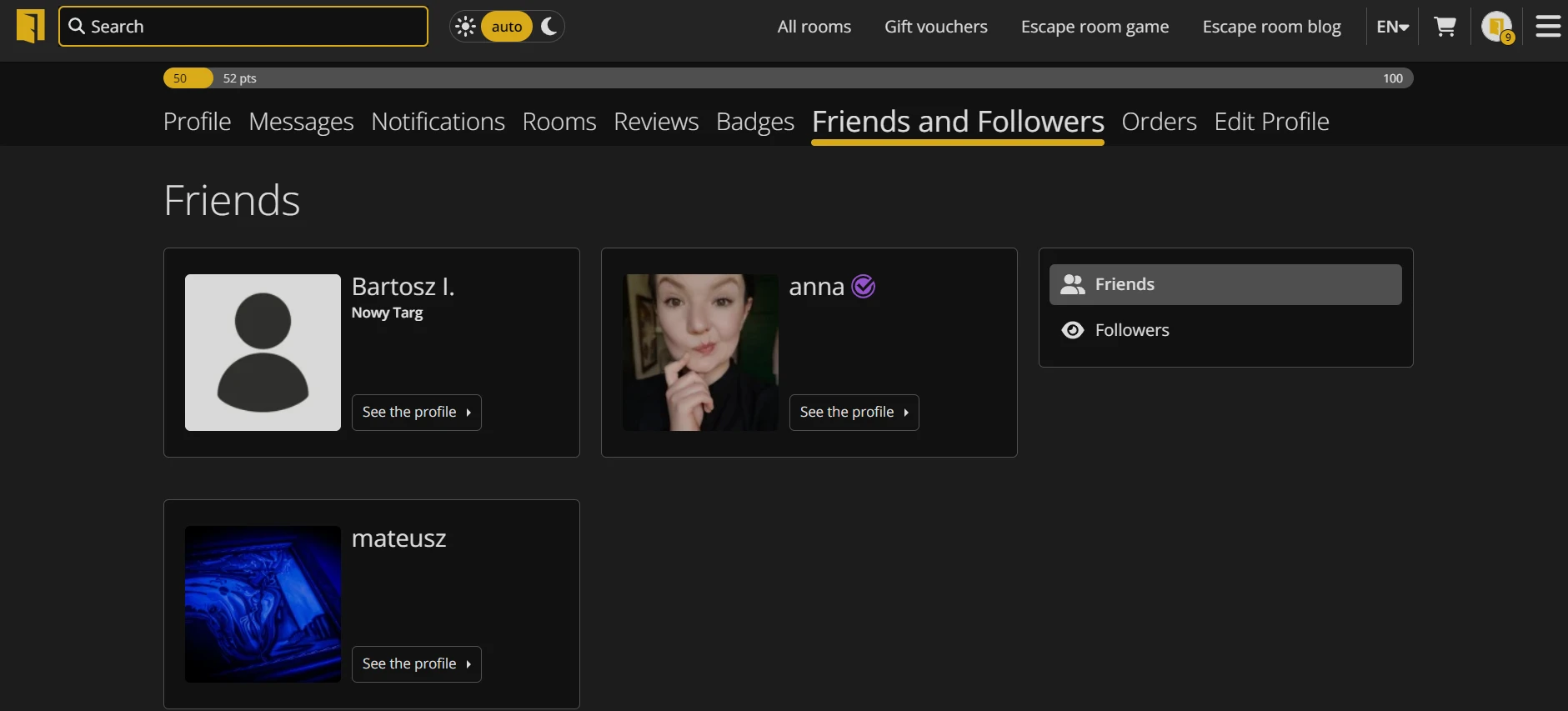Click the Followers eye icon
The width and height of the screenshot is (1568, 711).
(1072, 330)
